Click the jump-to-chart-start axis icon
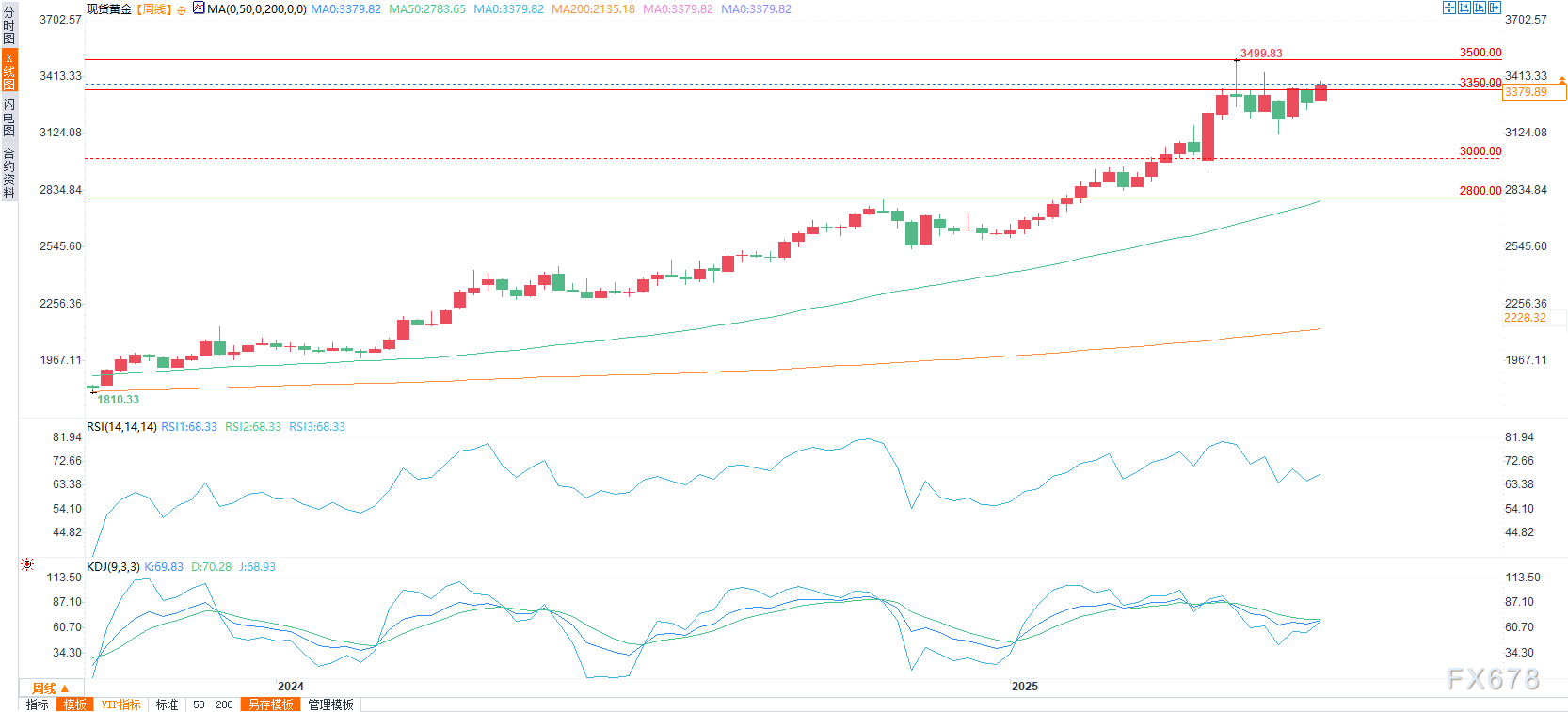This screenshot has width=1568, height=712. [x=1464, y=8]
